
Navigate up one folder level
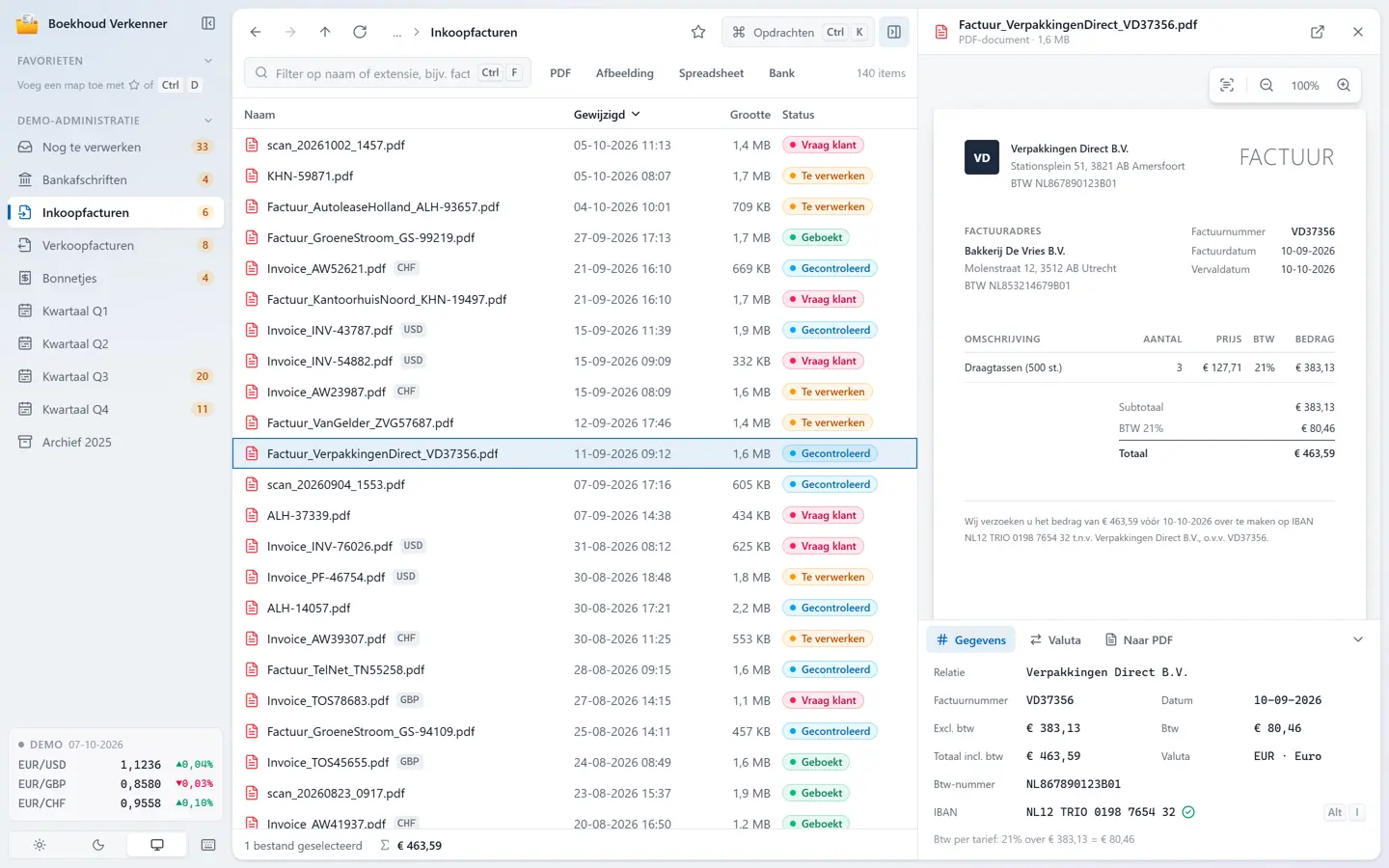coord(325,32)
